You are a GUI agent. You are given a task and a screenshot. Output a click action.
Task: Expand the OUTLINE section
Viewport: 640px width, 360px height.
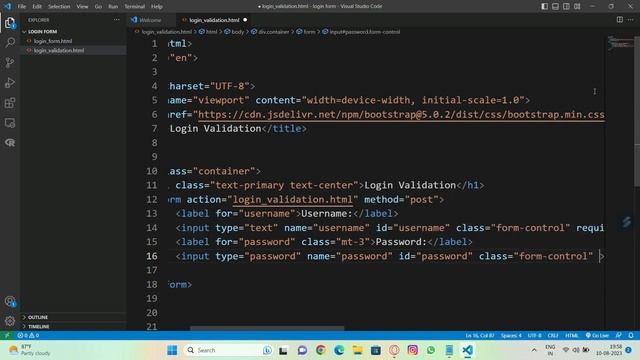pyautogui.click(x=38, y=317)
